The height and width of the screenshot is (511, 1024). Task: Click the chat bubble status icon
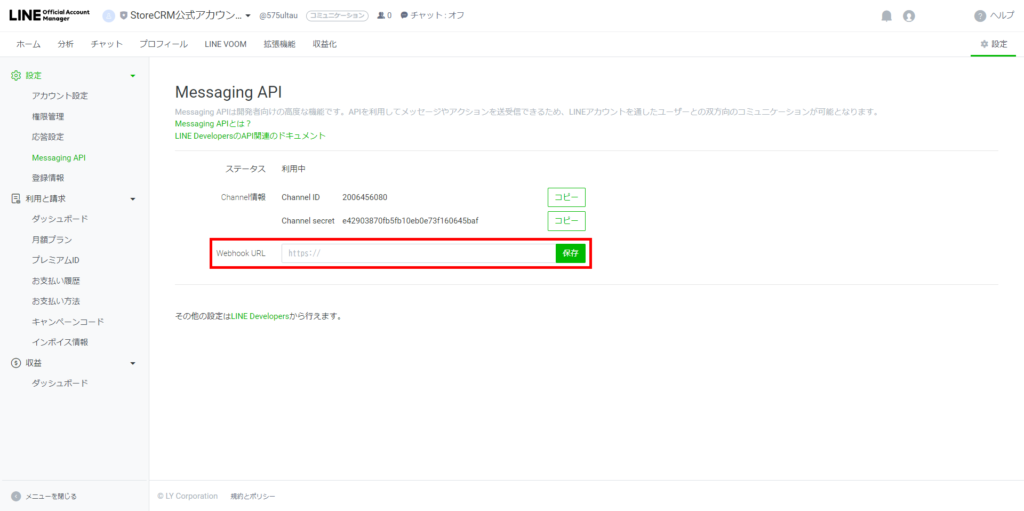tap(404, 16)
